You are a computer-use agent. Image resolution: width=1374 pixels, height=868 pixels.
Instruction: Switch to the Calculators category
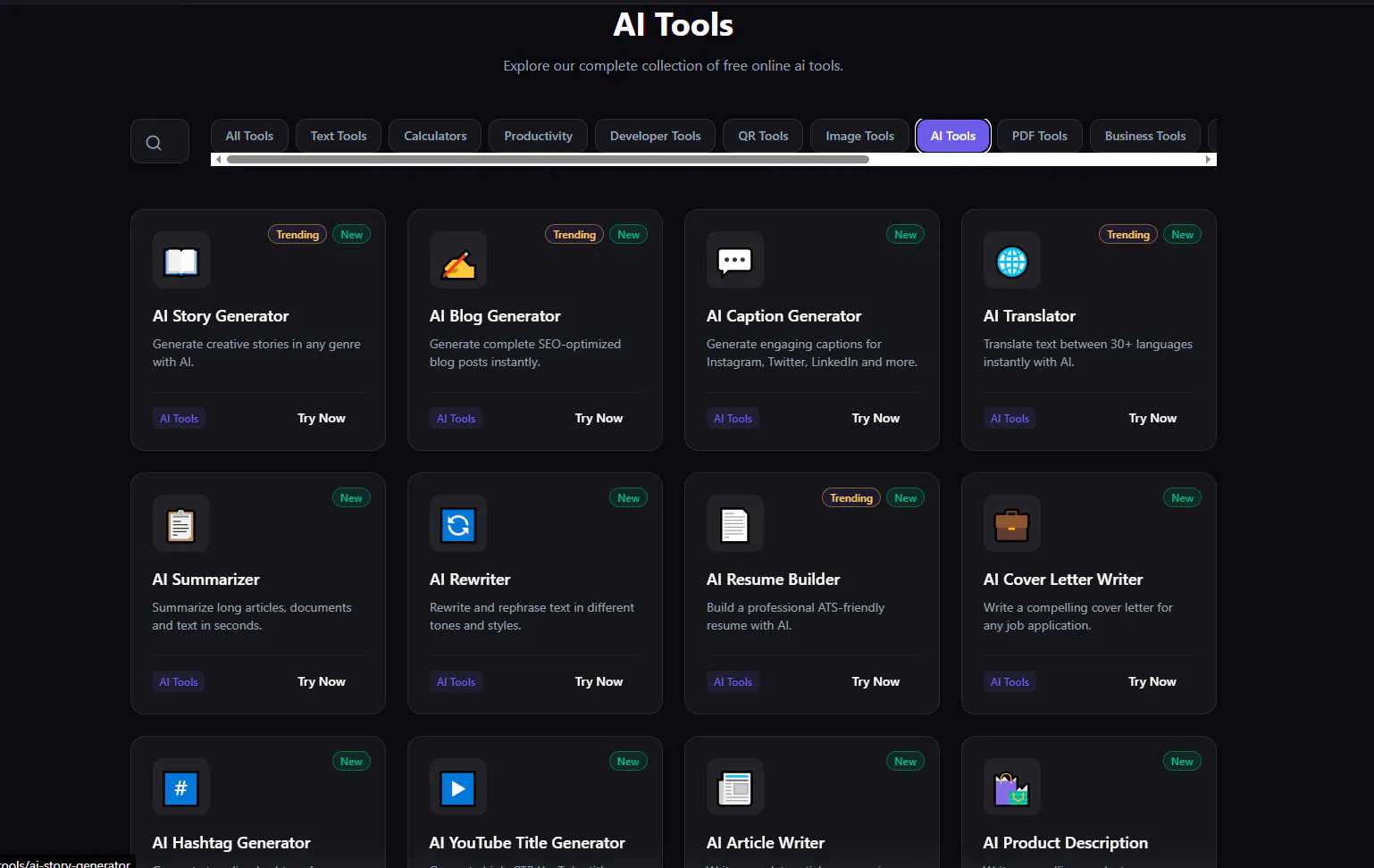pos(435,136)
